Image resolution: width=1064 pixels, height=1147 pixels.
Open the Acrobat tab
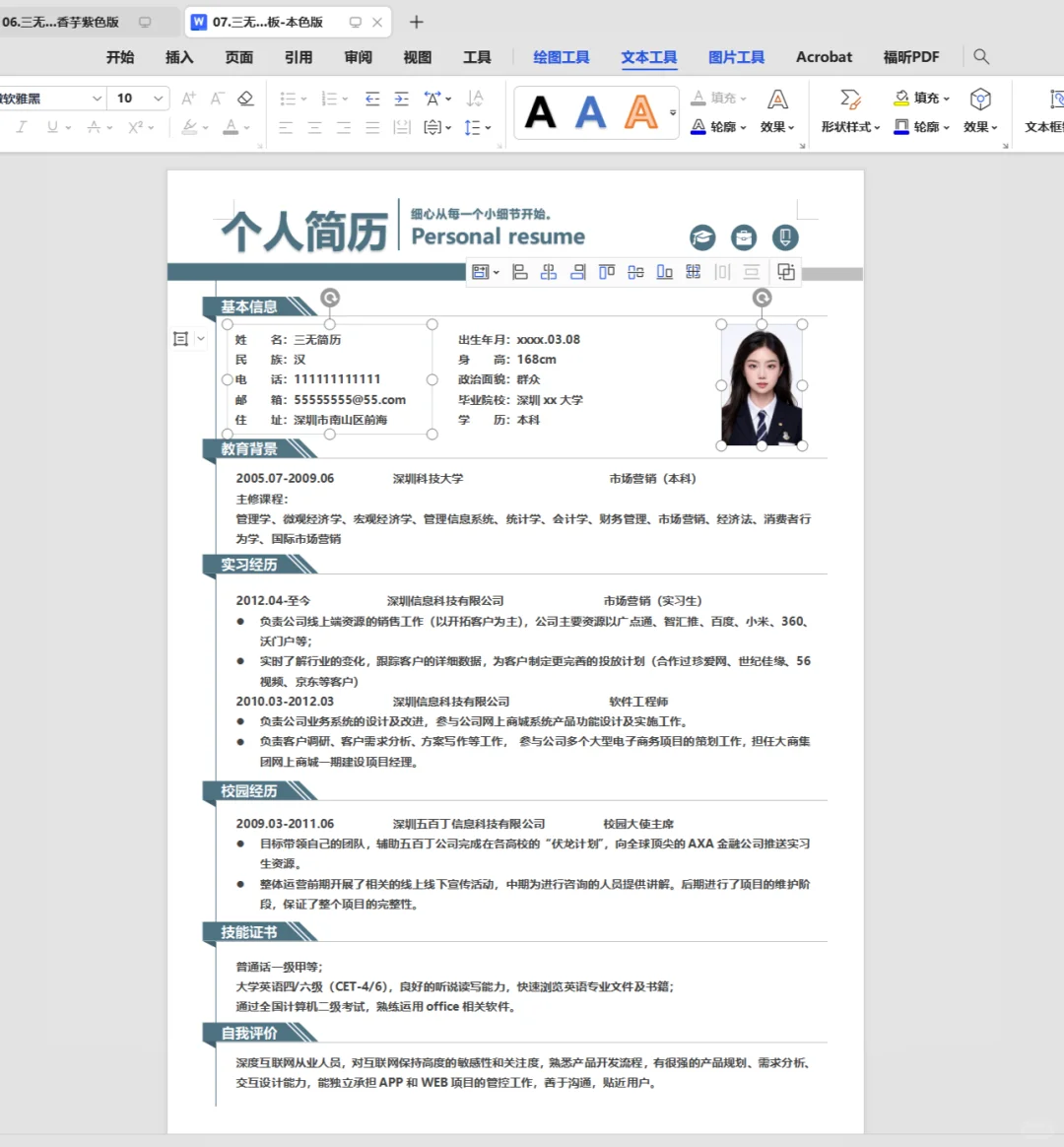[825, 57]
